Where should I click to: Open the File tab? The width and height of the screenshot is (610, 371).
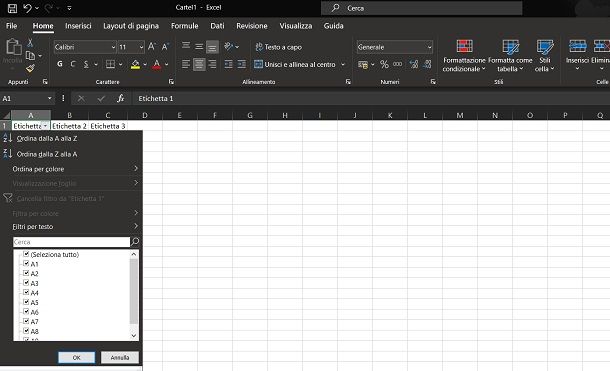(11, 26)
